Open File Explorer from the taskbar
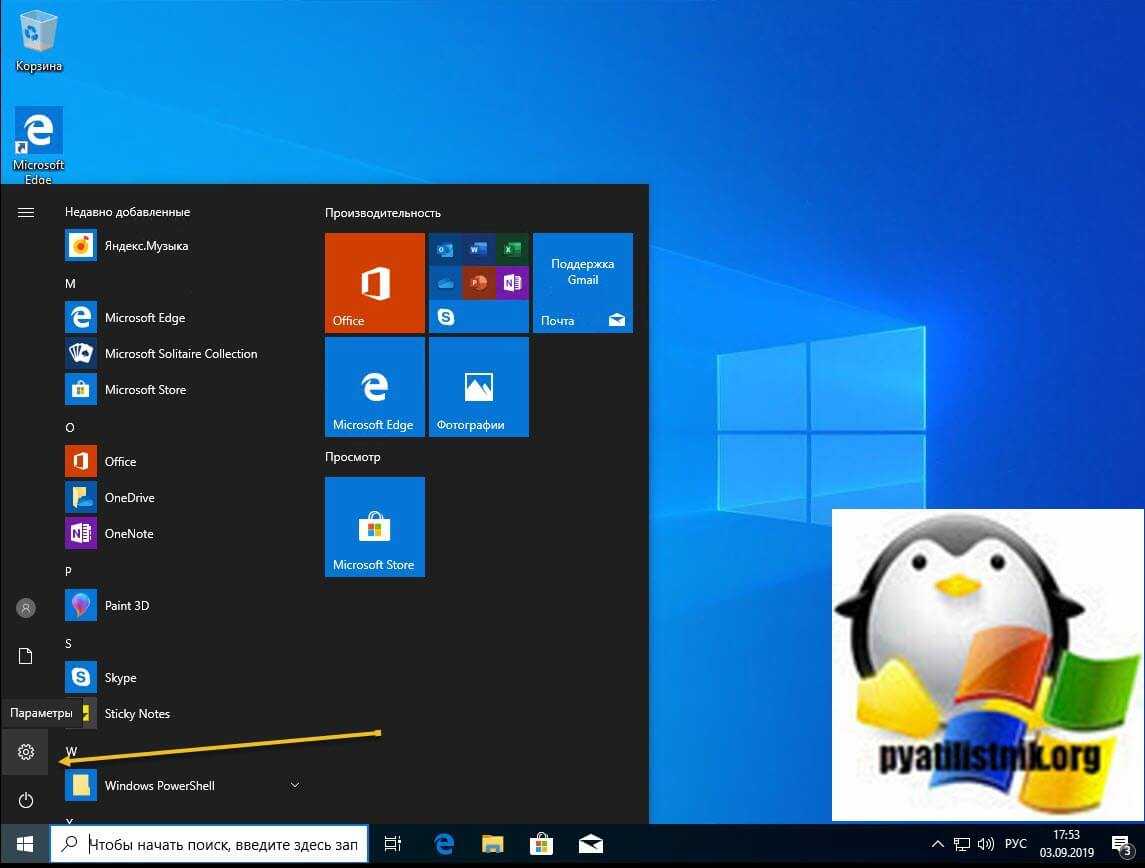Image resolution: width=1145 pixels, height=868 pixels. [492, 845]
